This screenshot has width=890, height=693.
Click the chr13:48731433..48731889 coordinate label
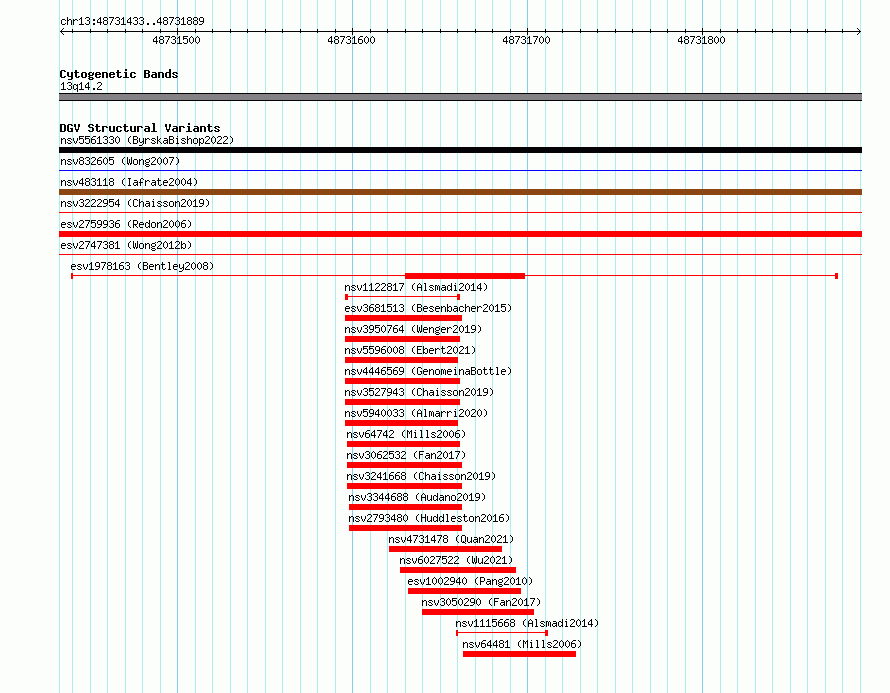coord(132,21)
